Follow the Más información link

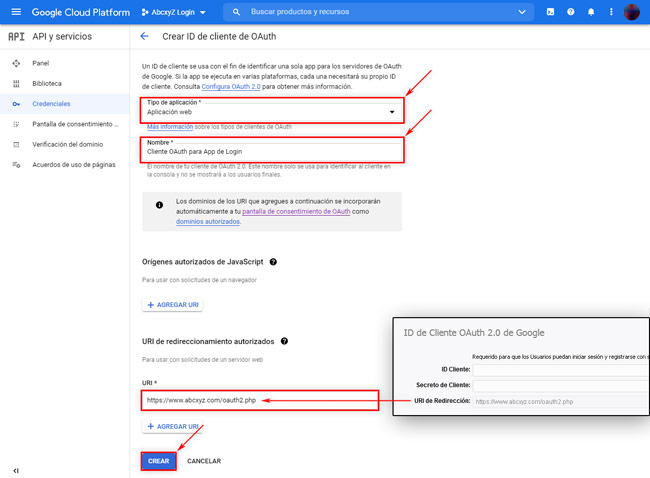tap(170, 126)
